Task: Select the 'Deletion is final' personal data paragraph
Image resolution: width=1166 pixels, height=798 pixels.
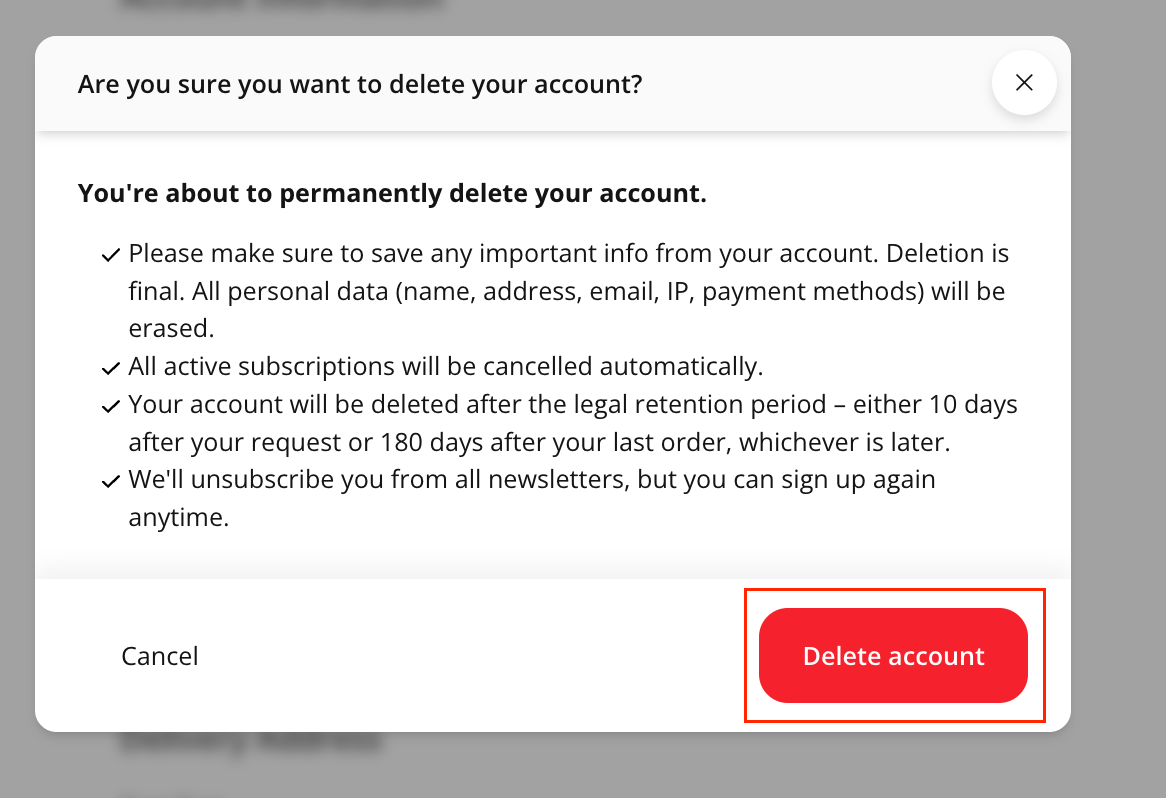Action: [568, 292]
